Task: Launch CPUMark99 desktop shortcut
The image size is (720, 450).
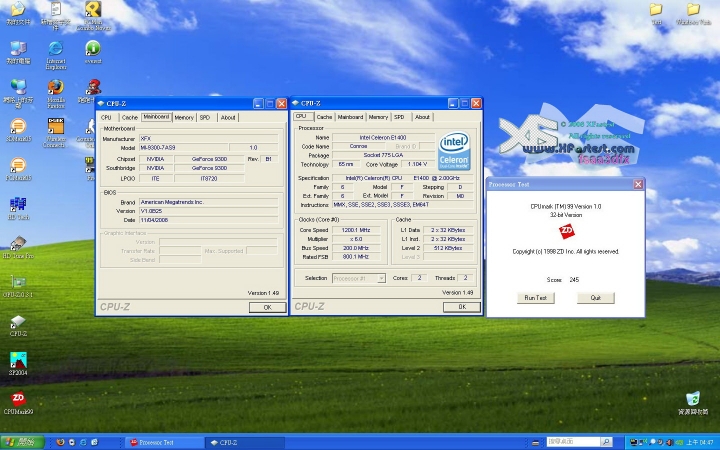Action: [x=18, y=403]
